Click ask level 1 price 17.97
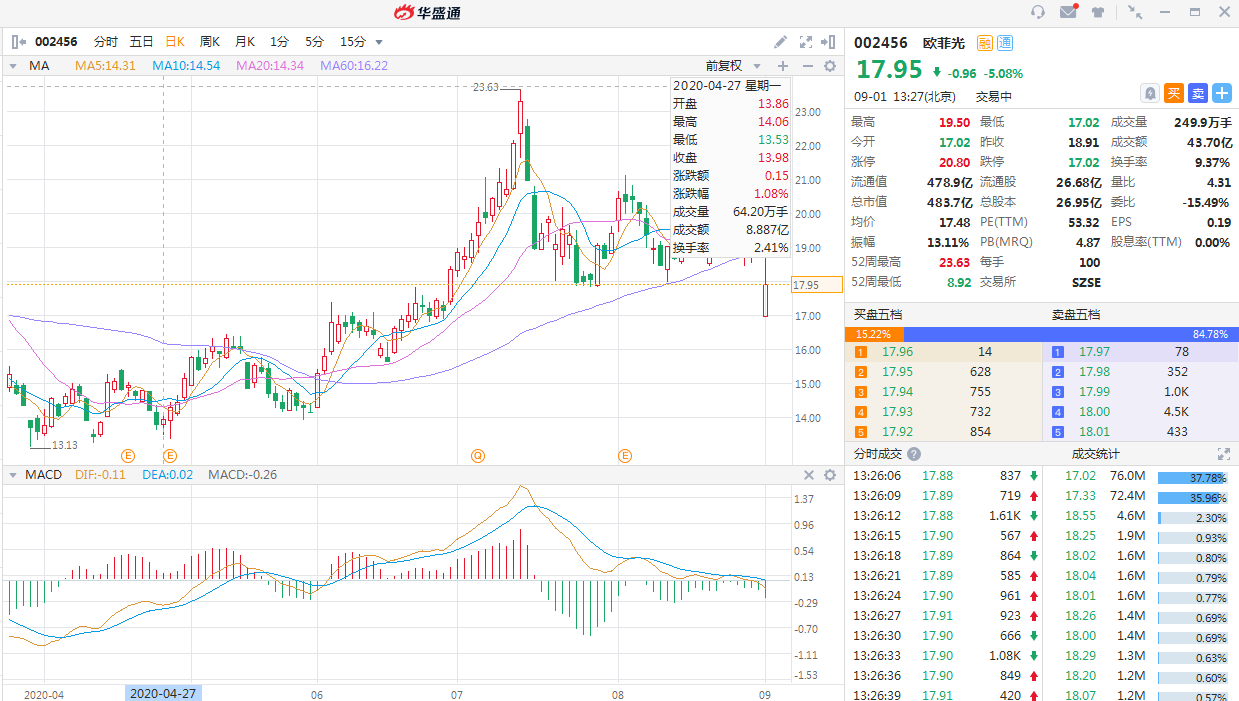Screen dimensions: 1239x701 click(x=1095, y=352)
